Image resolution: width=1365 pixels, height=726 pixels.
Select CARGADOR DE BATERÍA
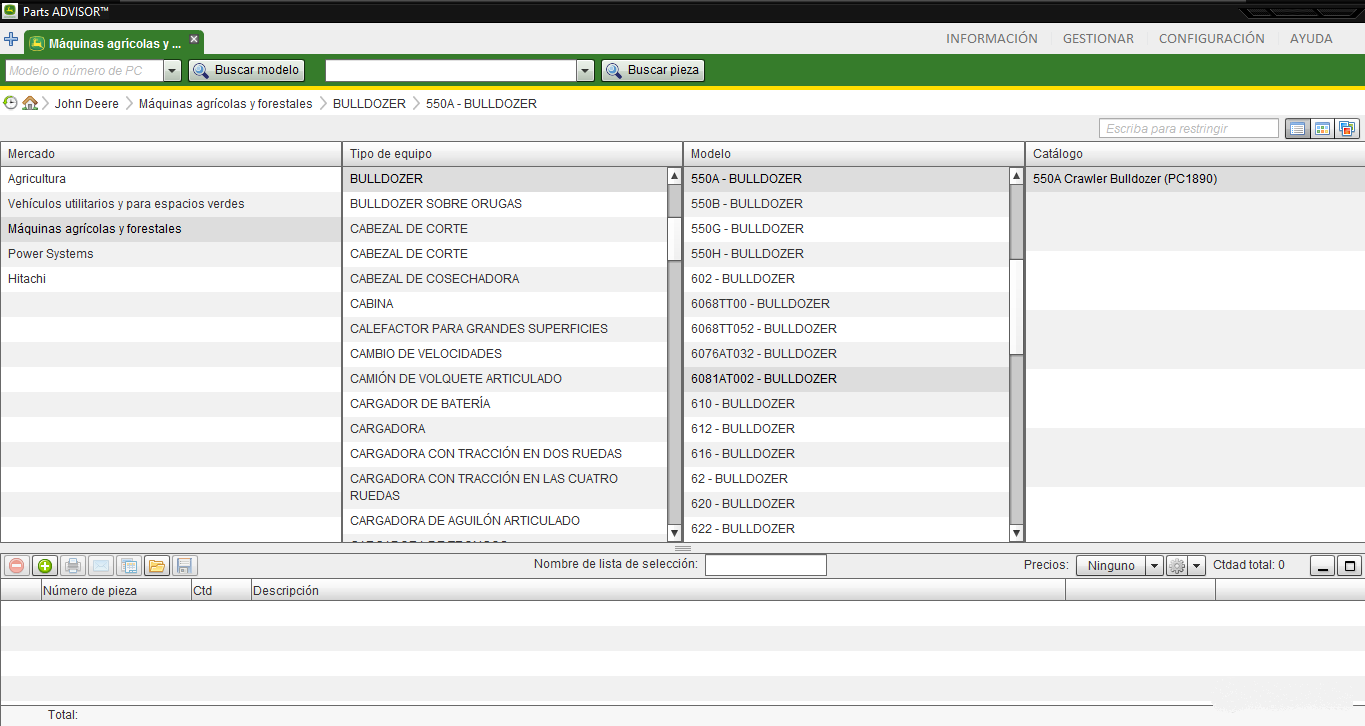[x=505, y=404]
